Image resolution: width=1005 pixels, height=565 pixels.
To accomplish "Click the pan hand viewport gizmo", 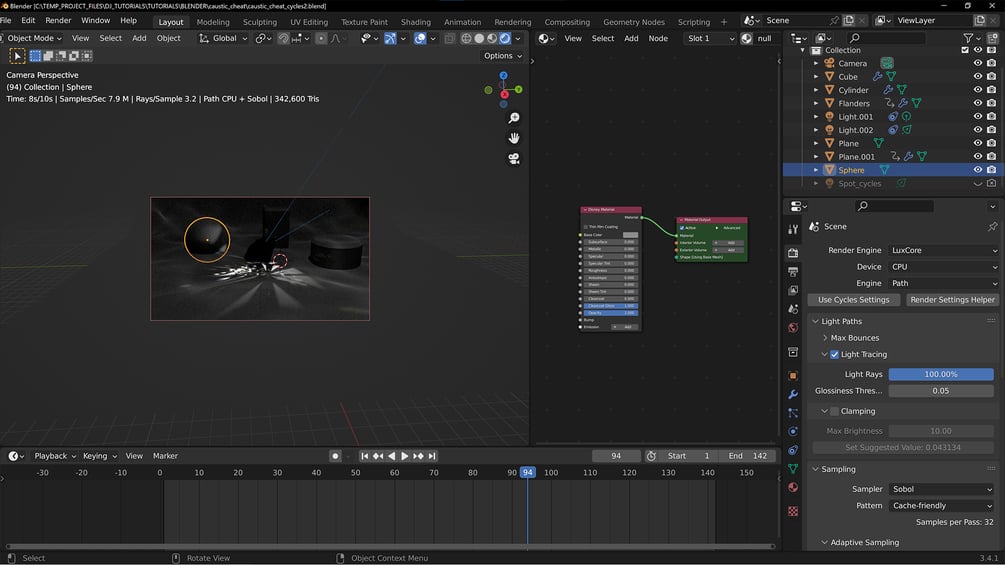I will [x=513, y=138].
